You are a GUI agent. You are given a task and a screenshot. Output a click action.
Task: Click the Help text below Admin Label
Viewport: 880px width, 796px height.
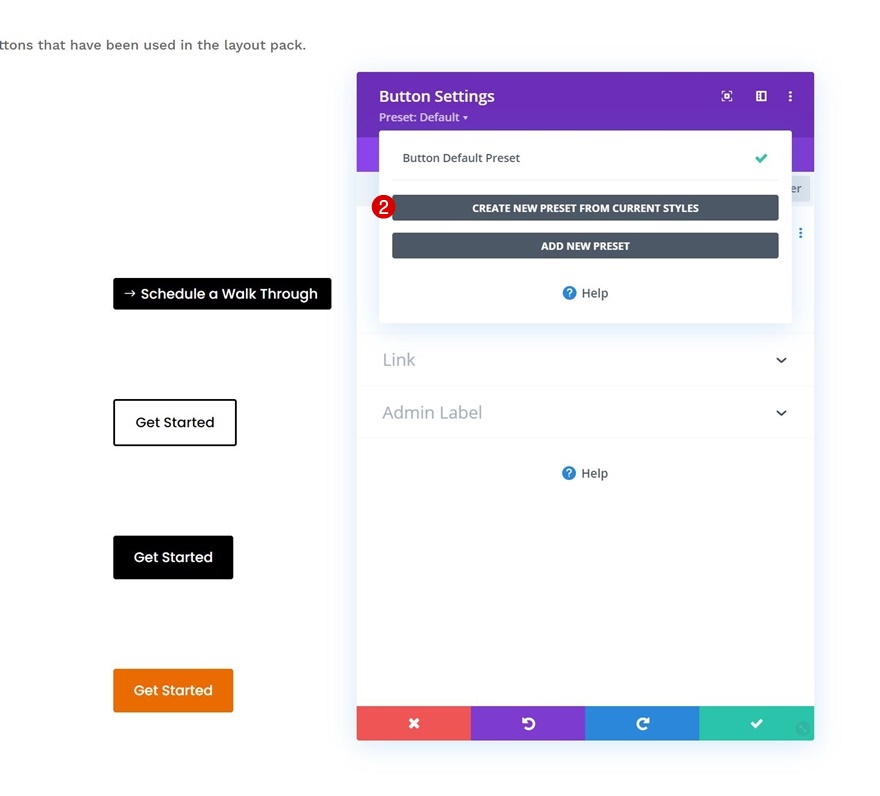click(x=594, y=473)
